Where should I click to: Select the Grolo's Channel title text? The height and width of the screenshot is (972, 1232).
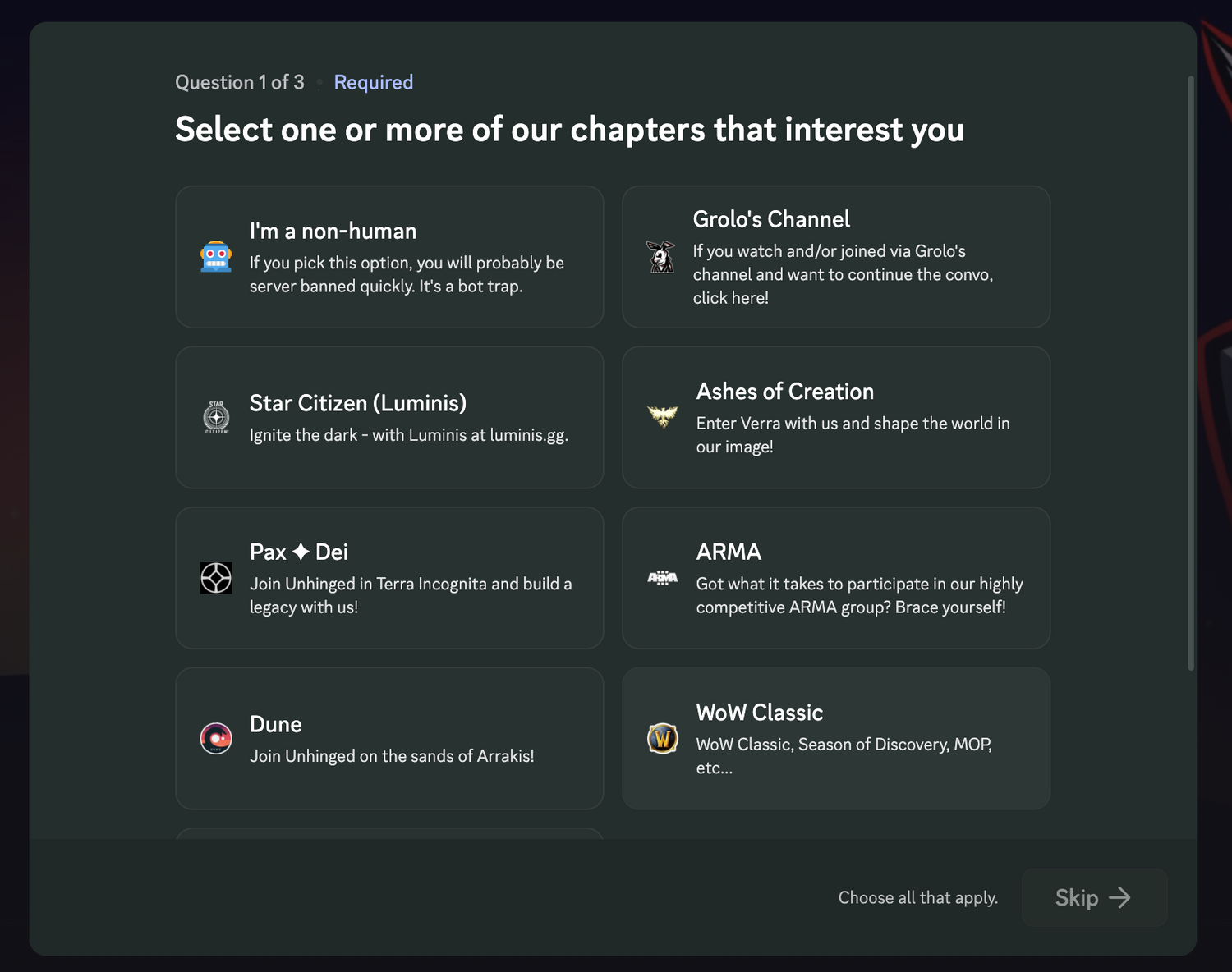tap(771, 219)
